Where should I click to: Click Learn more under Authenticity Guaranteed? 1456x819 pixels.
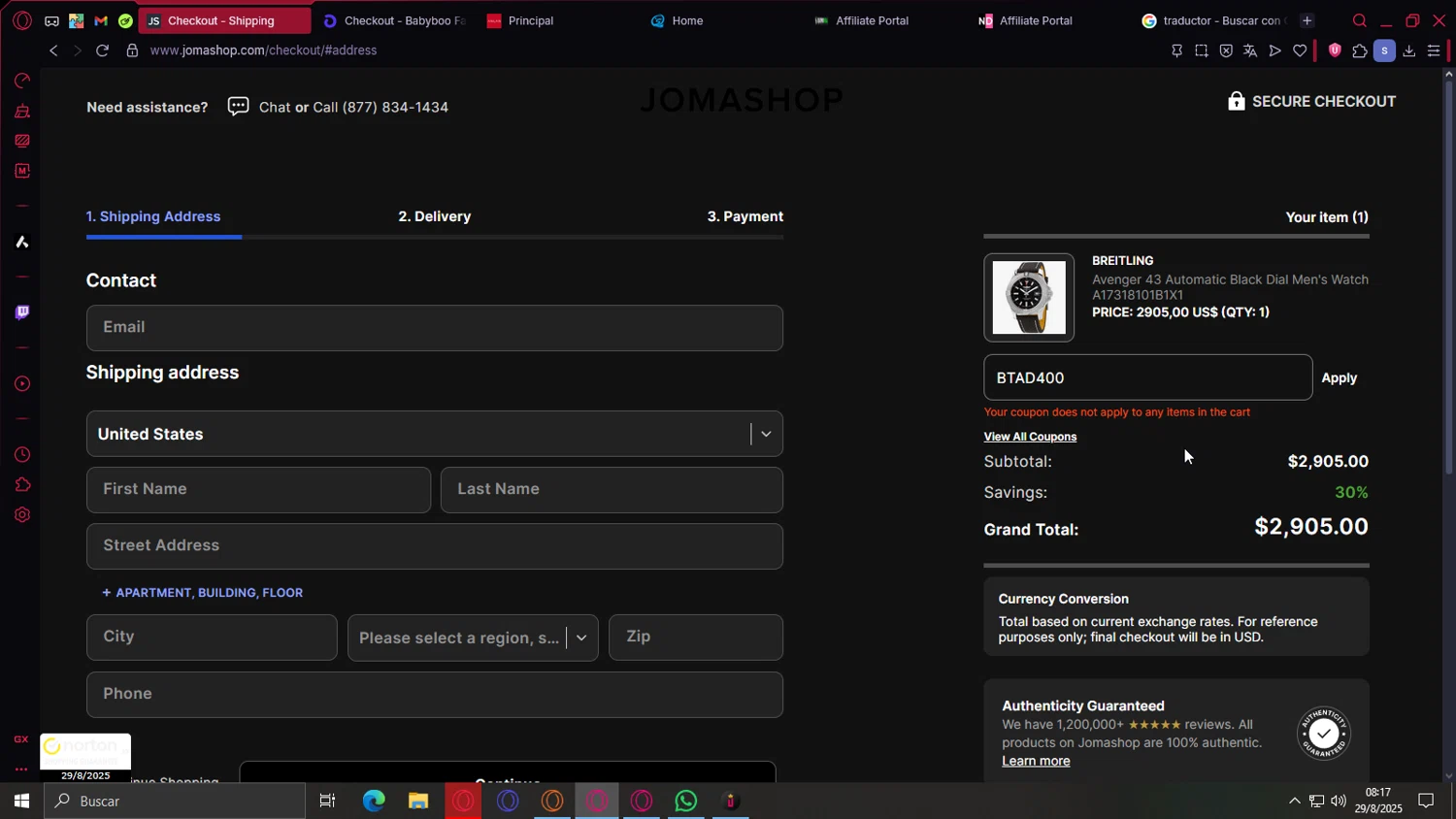point(1036,761)
